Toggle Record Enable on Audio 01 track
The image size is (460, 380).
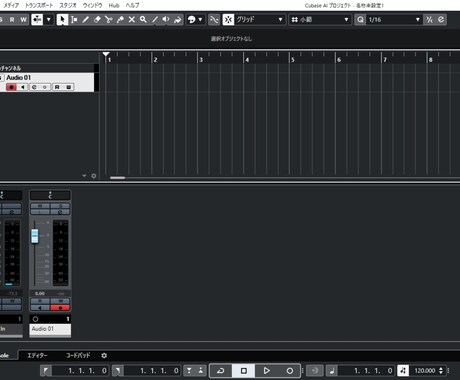click(x=11, y=87)
